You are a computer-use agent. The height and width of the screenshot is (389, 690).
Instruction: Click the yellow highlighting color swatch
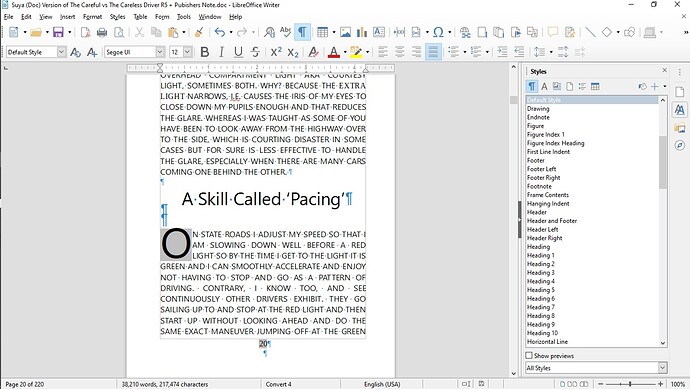(x=356, y=52)
